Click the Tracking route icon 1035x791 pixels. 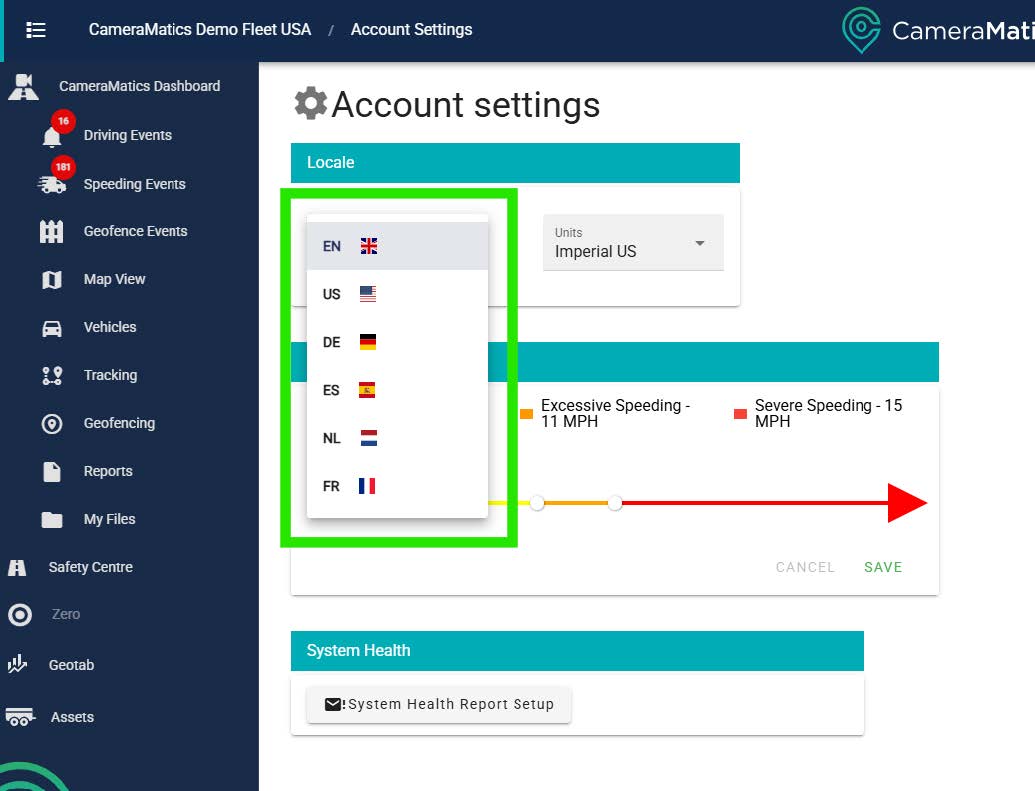(x=52, y=376)
